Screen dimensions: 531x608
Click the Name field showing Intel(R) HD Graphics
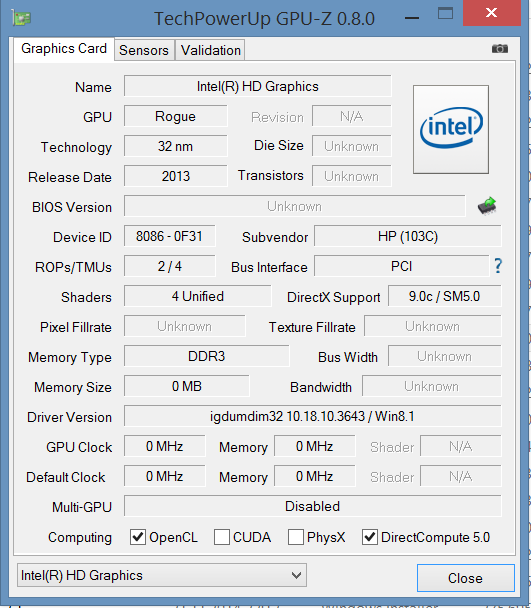(x=258, y=86)
